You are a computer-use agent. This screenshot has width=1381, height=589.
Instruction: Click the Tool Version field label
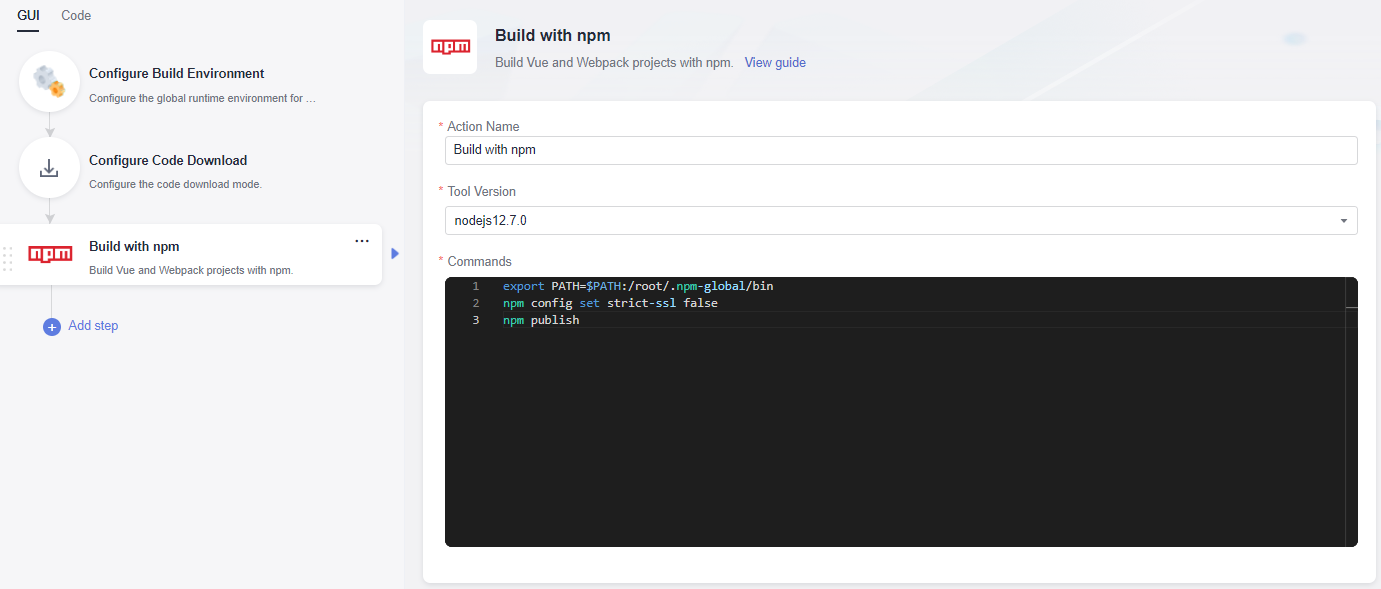coord(482,191)
